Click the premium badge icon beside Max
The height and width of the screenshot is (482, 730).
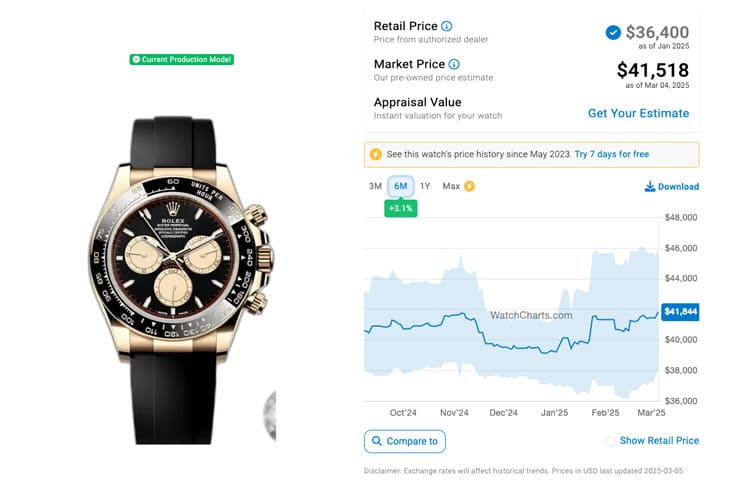pos(469,186)
